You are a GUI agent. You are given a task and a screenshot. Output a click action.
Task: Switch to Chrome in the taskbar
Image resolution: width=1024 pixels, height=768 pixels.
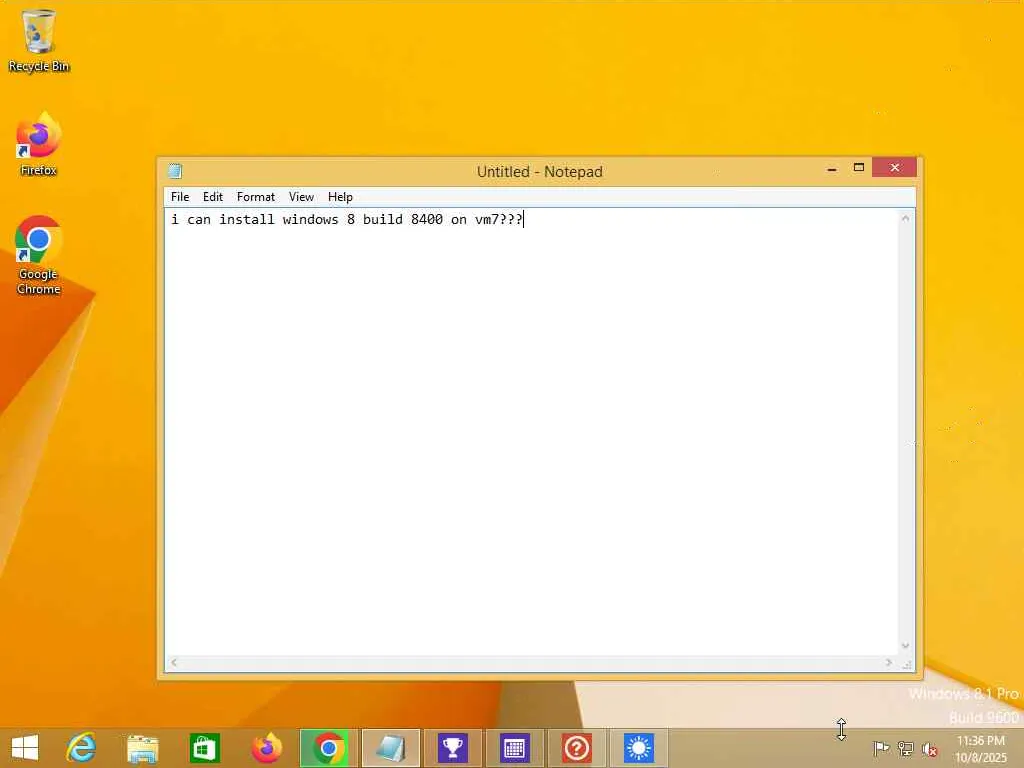[x=328, y=748]
